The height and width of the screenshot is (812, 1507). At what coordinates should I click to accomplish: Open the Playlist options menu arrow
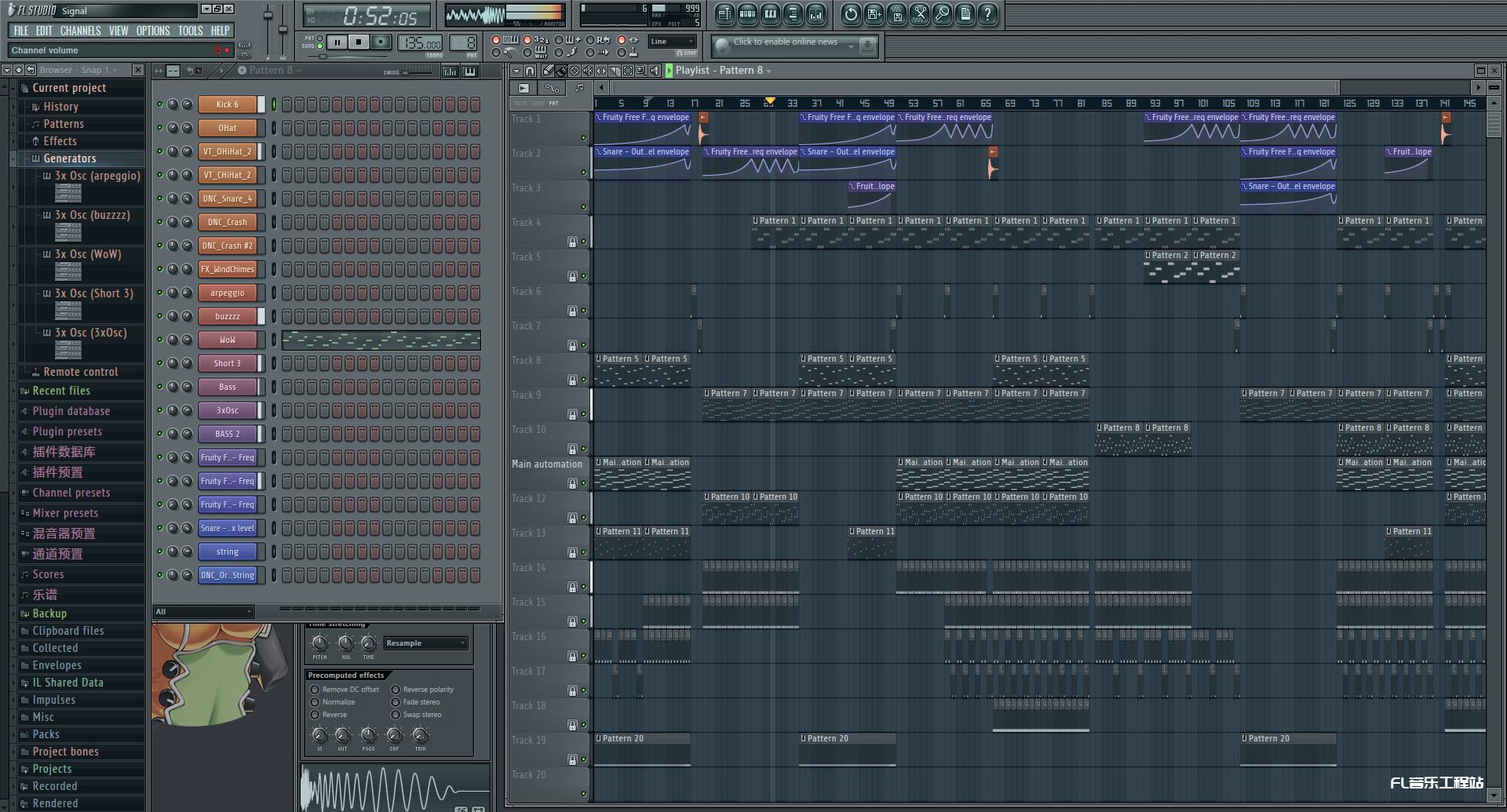point(516,71)
